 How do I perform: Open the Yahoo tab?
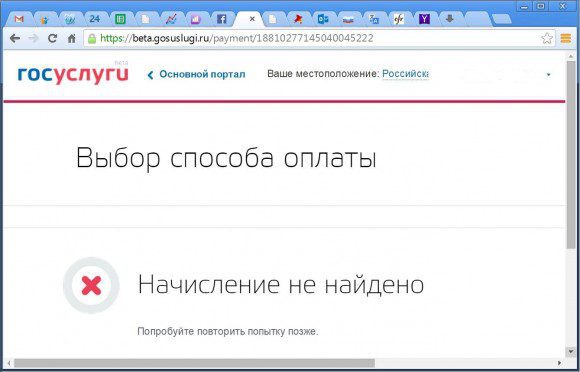(424, 19)
